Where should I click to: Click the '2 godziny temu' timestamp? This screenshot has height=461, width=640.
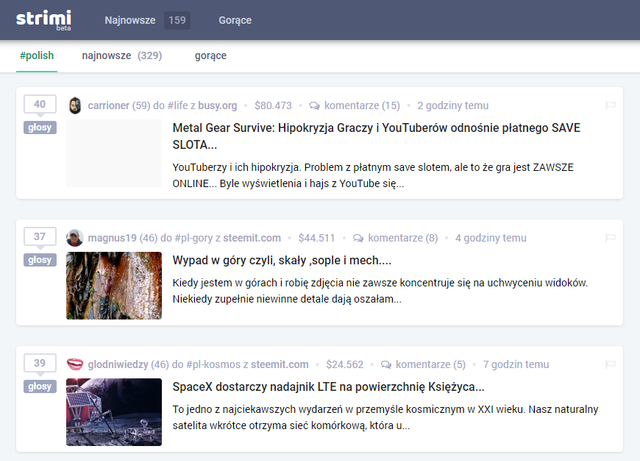(453, 105)
